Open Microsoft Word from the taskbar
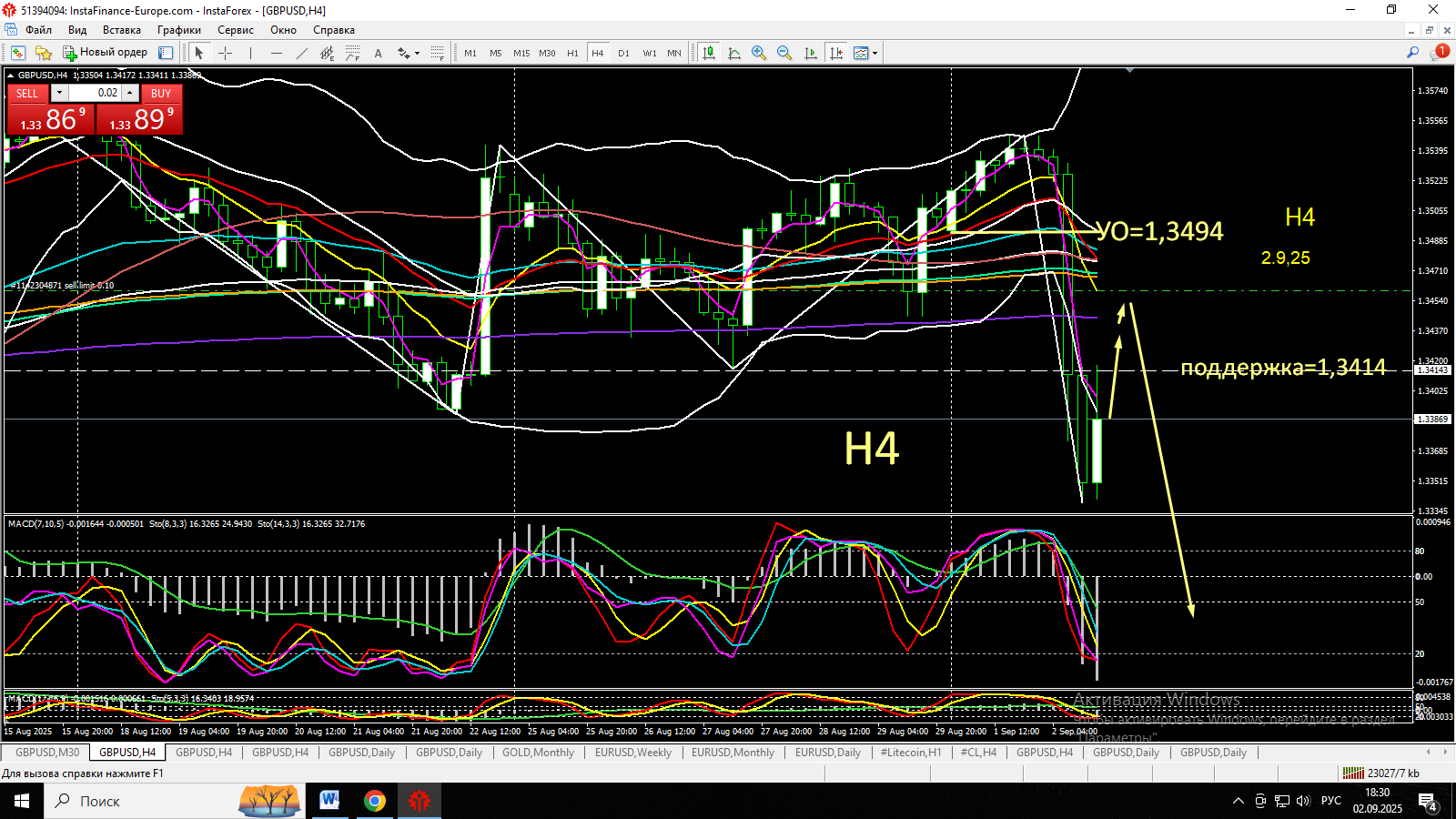The height and width of the screenshot is (819, 1456). pos(329,801)
